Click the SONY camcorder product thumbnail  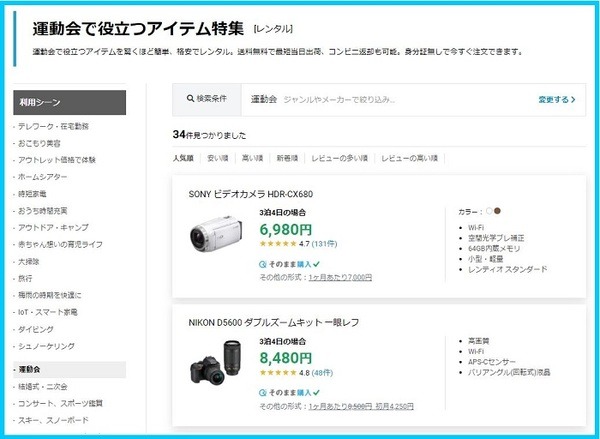click(216, 234)
